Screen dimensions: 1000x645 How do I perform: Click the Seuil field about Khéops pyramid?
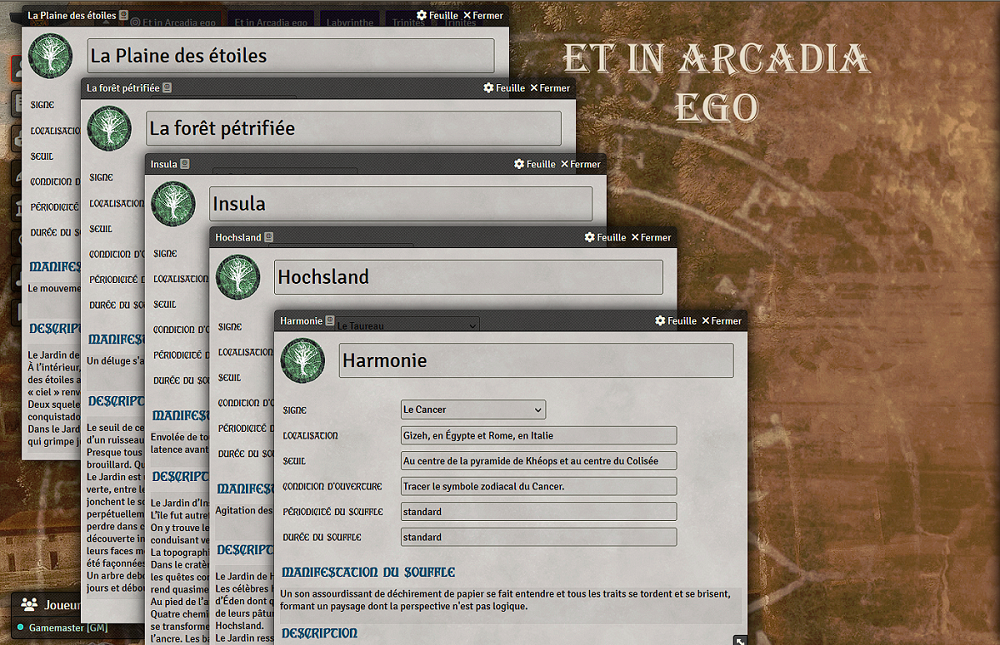538,461
